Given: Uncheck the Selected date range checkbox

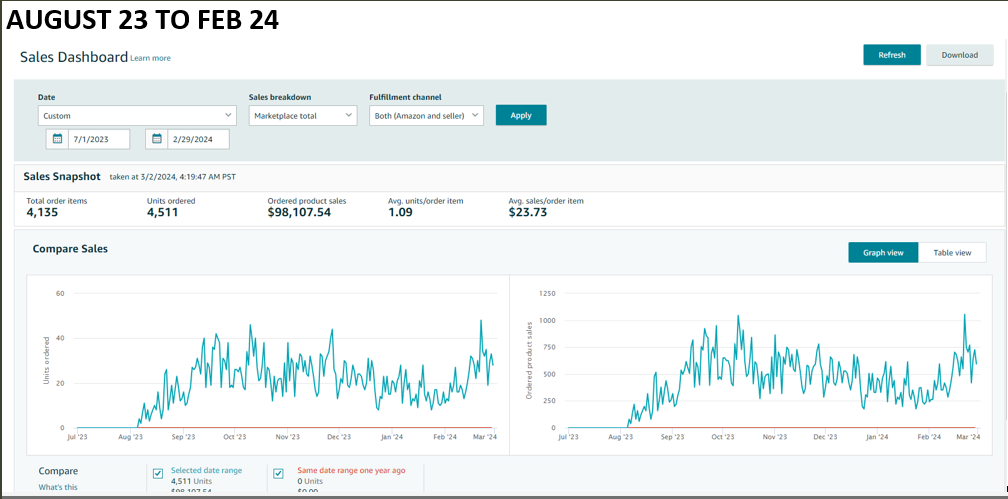Looking at the screenshot, I should pyautogui.click(x=158, y=473).
